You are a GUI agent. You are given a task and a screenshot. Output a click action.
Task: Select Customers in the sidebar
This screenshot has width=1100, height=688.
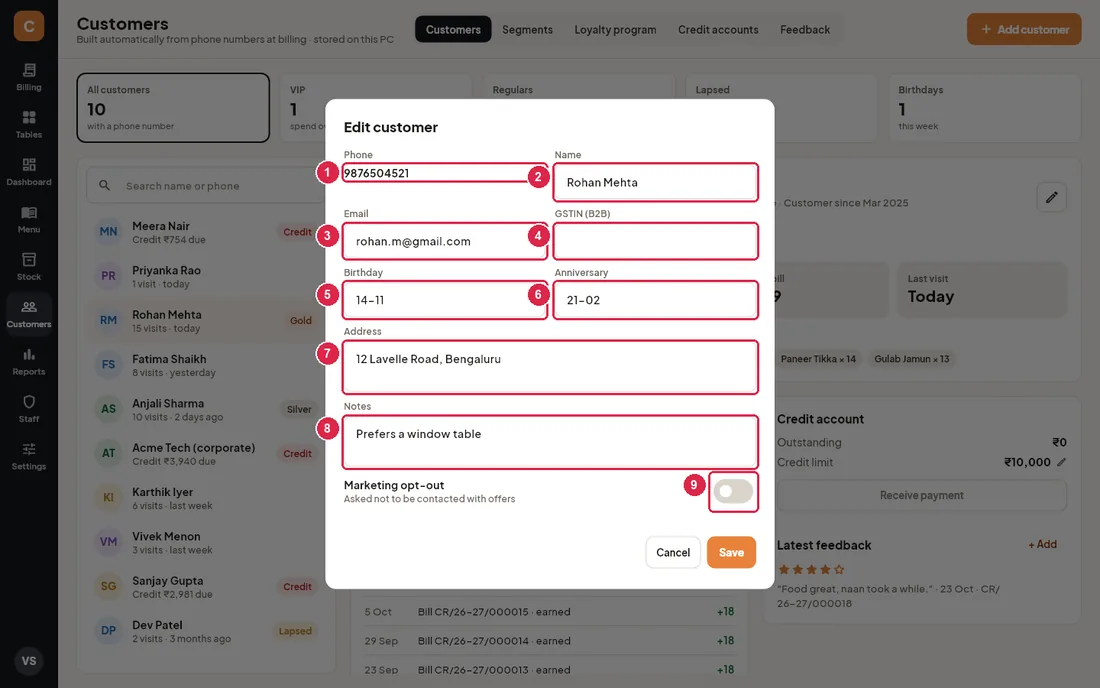click(x=29, y=314)
